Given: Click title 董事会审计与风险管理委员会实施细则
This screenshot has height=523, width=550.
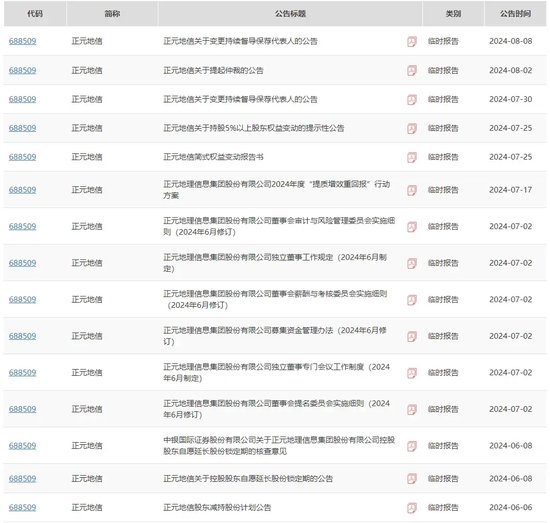Looking at the screenshot, I should [x=279, y=226].
